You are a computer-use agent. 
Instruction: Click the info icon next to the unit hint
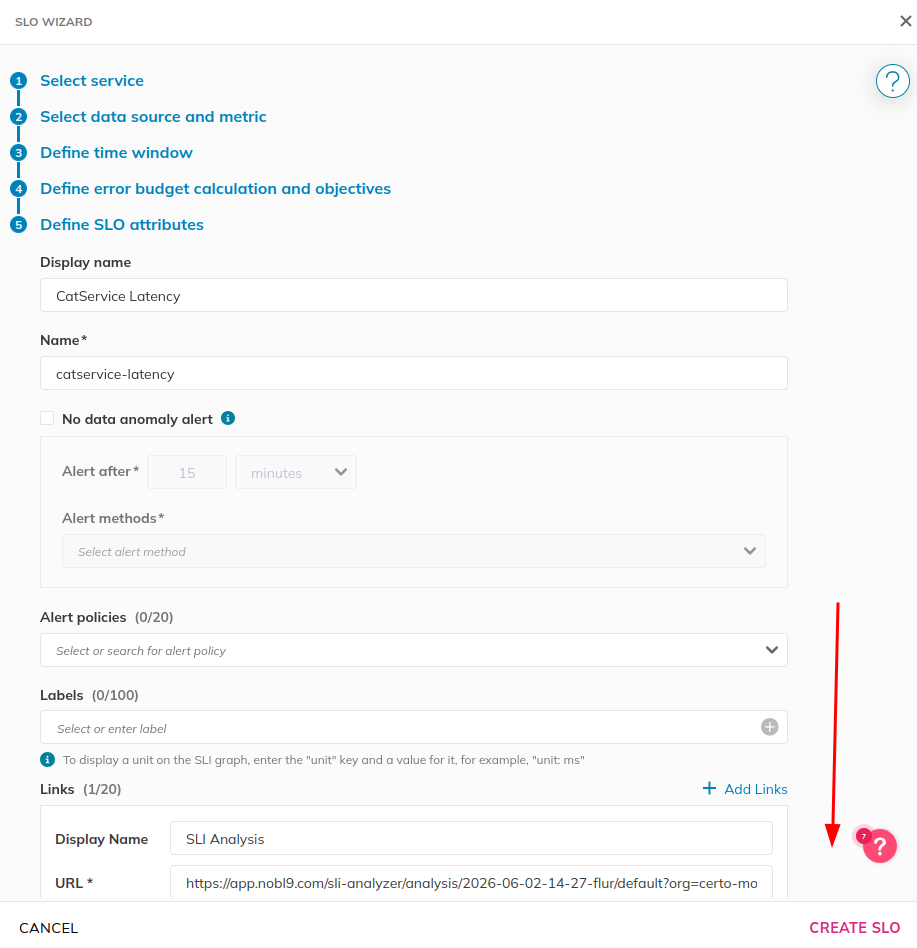pos(47,759)
